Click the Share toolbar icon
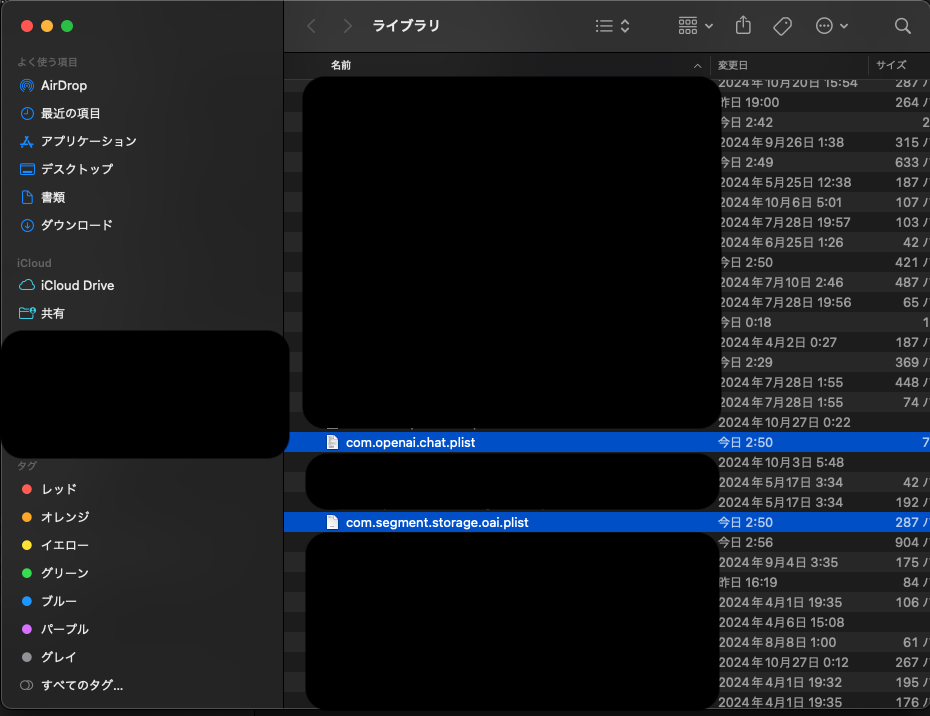Screen dimensions: 930x716 [x=743, y=26]
